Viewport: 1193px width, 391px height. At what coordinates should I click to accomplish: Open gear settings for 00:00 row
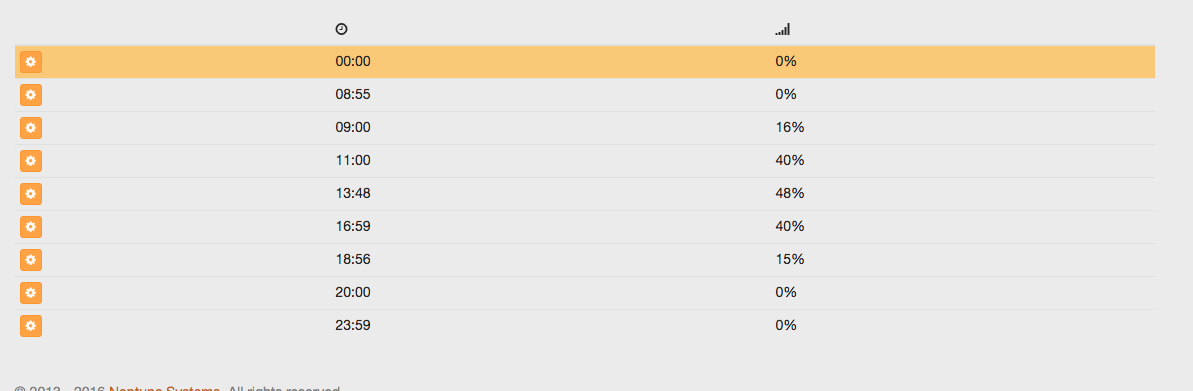[30, 62]
